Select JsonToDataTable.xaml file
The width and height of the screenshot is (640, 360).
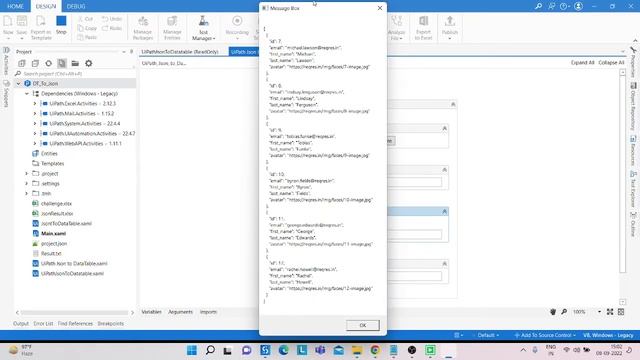pos(66,223)
